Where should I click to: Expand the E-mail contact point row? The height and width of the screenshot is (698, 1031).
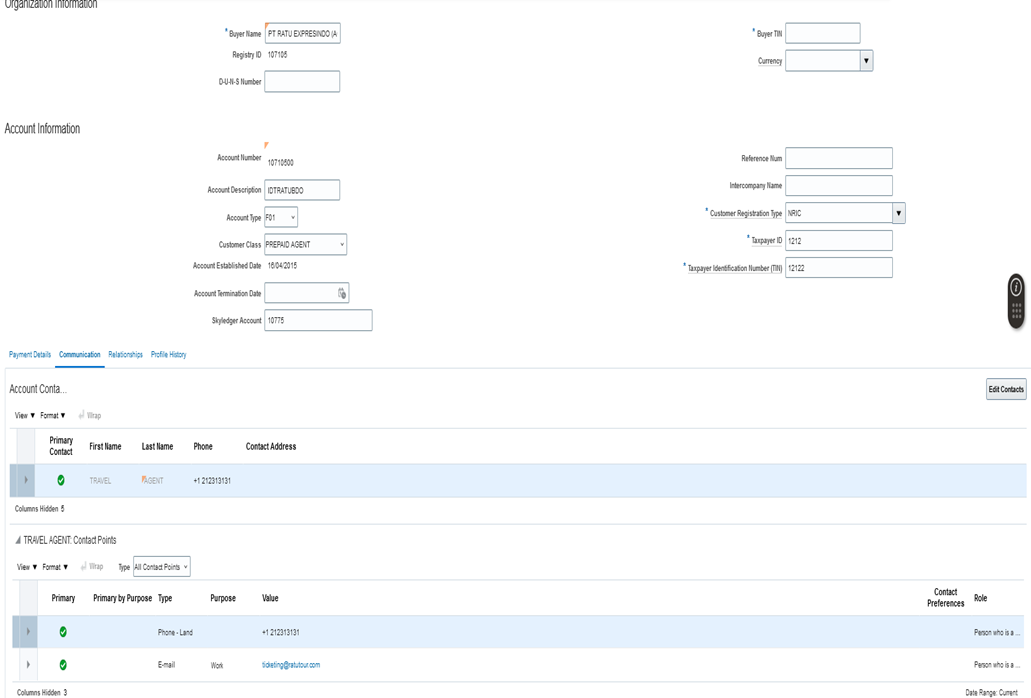[x=28, y=664]
